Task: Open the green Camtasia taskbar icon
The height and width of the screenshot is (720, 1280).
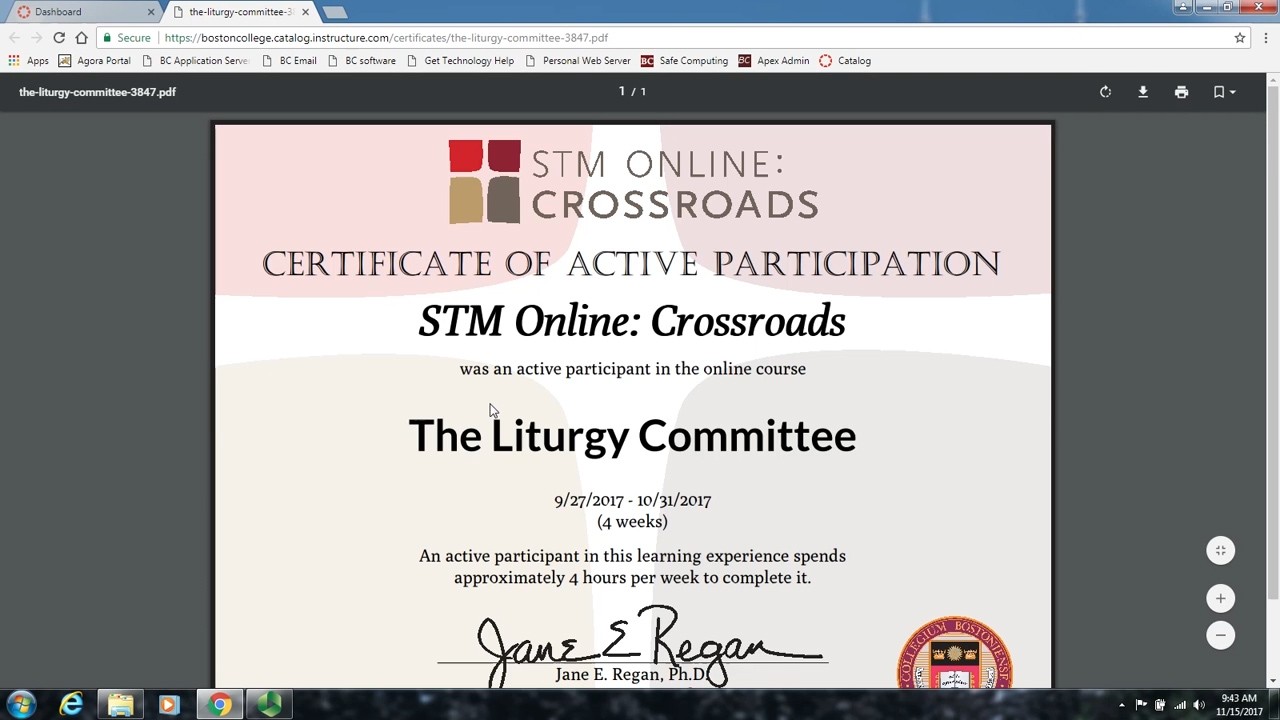Action: (268, 704)
